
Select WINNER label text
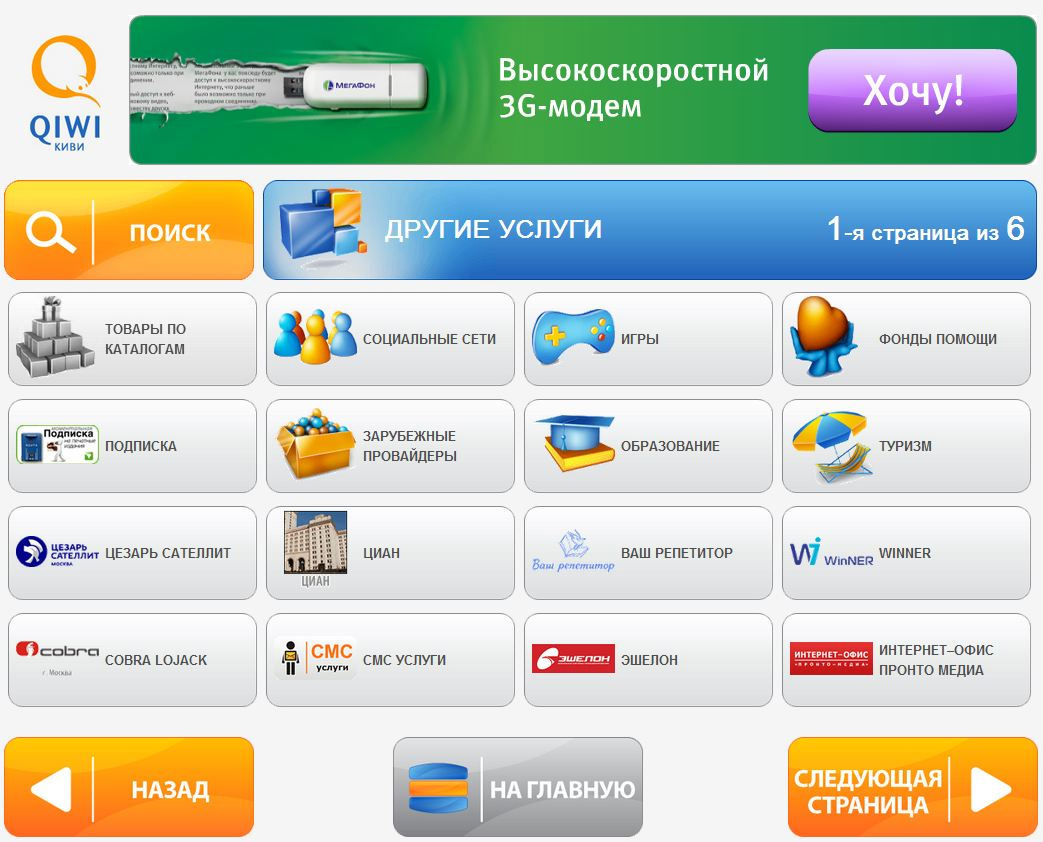click(905, 553)
